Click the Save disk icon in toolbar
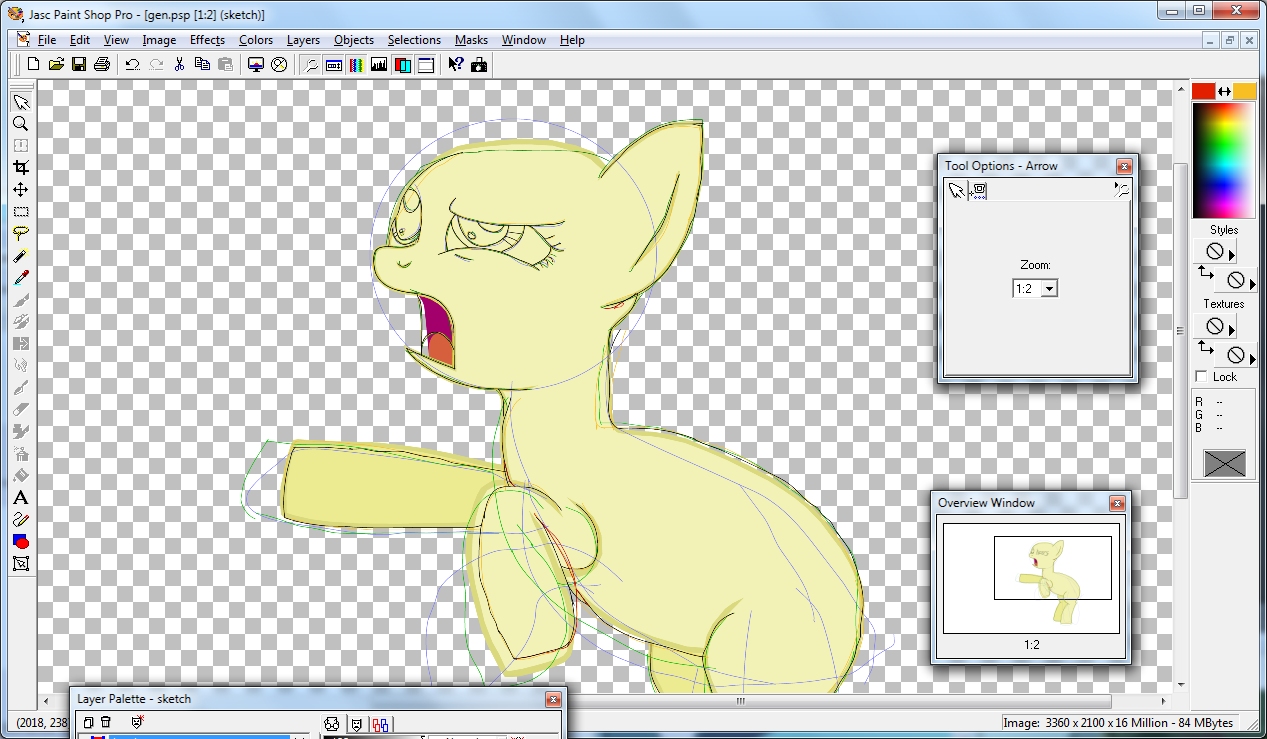The image size is (1267, 739). (x=79, y=65)
